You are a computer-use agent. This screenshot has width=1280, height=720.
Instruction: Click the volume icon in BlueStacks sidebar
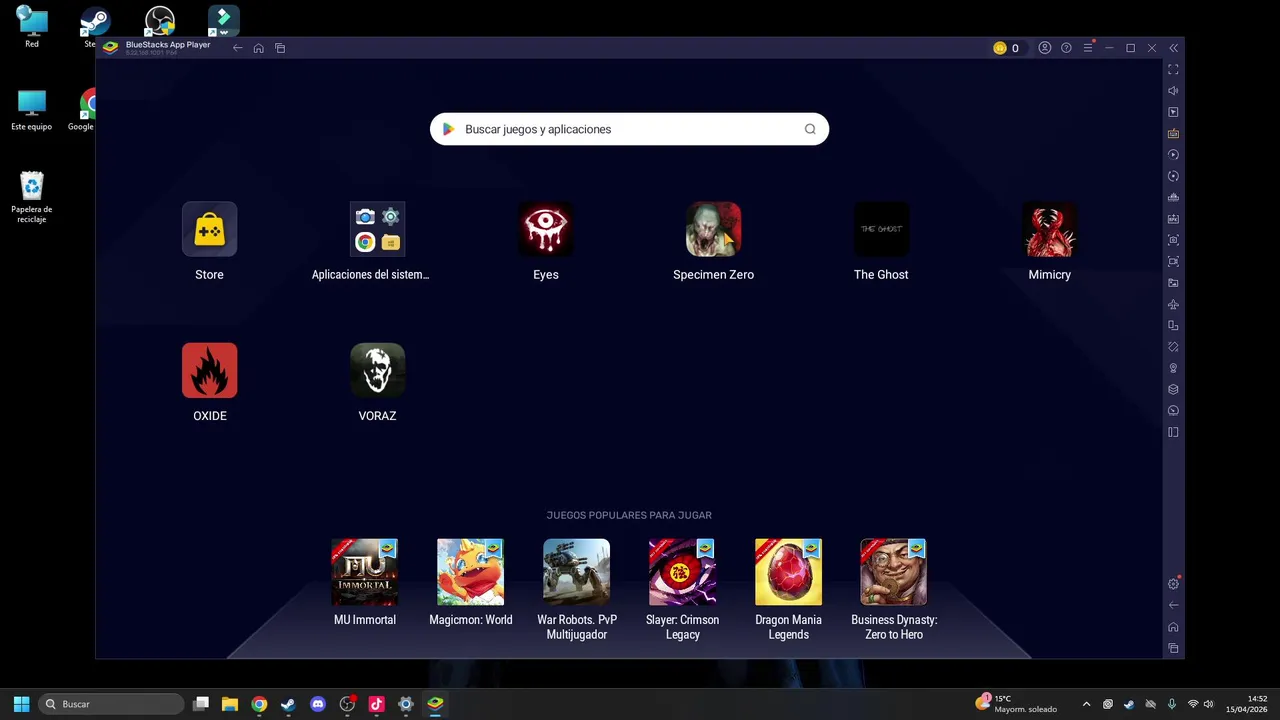coord(1173,91)
